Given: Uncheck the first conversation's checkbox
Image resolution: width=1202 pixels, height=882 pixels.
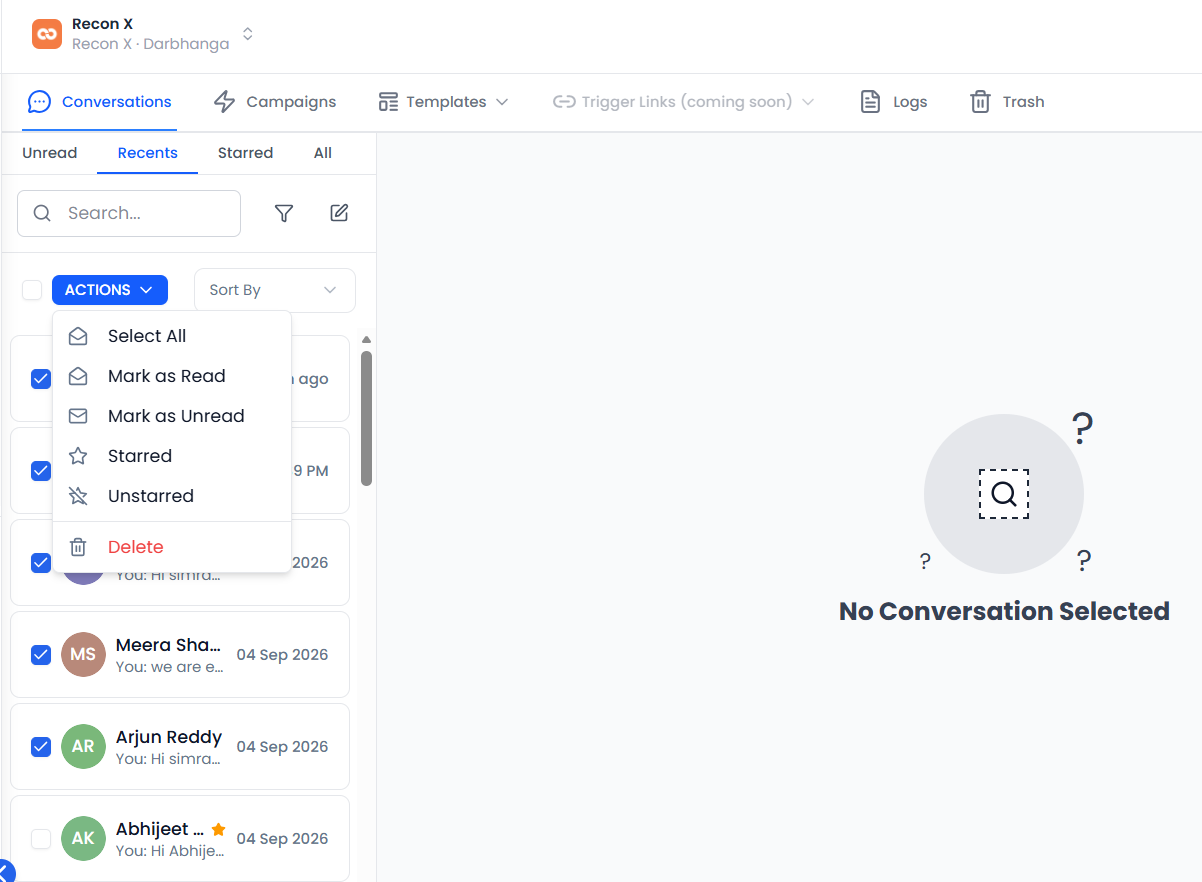Looking at the screenshot, I should click(x=41, y=378).
